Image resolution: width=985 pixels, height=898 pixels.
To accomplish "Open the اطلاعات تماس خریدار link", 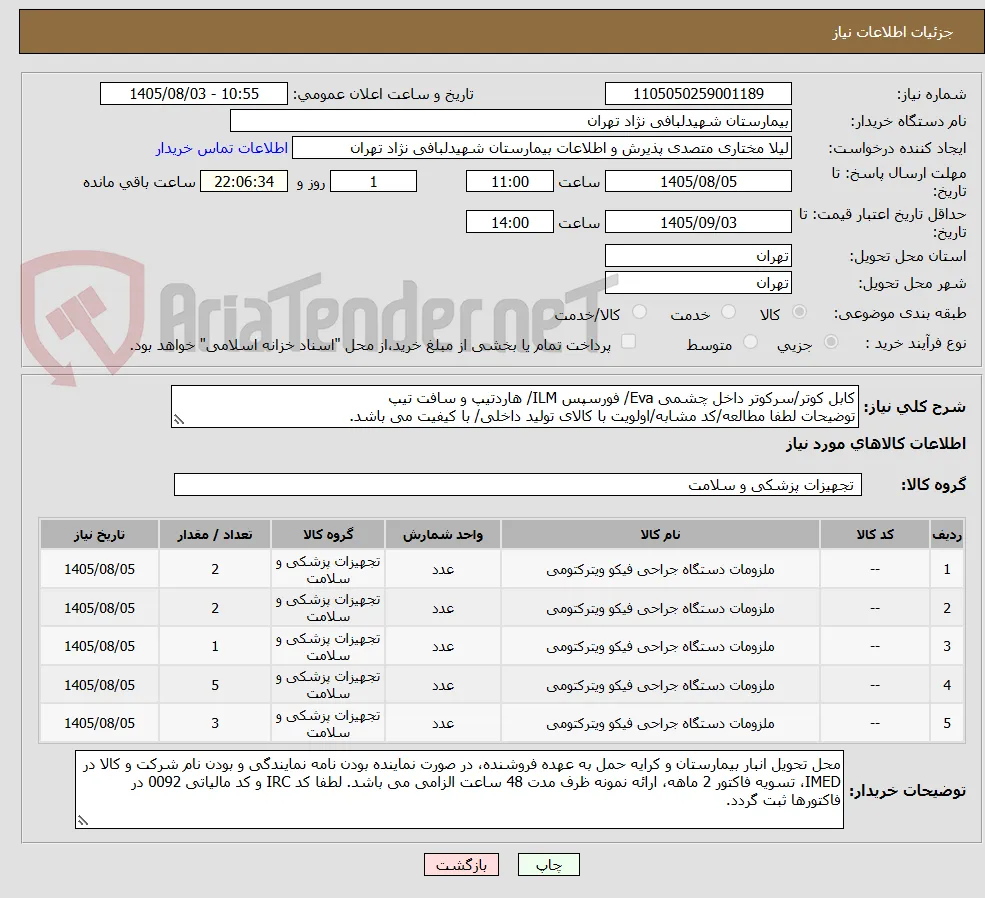I will 222,148.
